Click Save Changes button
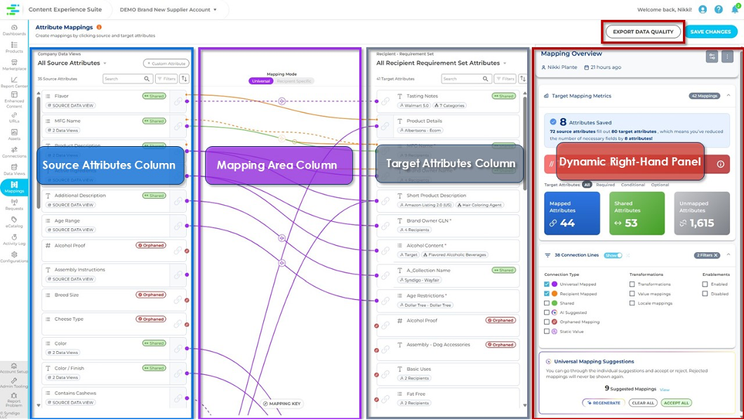 710,32
